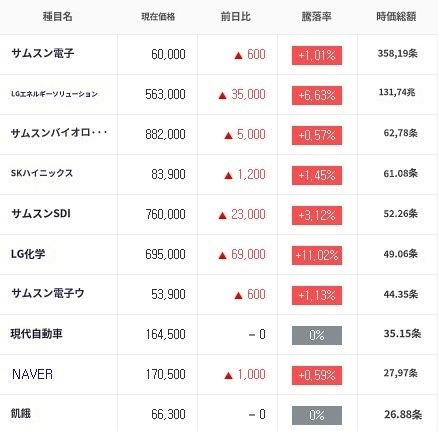Image resolution: width=438 pixels, height=431 pixels.
Task: Select the サムスンバイオロ stock name
Action: [59, 133]
